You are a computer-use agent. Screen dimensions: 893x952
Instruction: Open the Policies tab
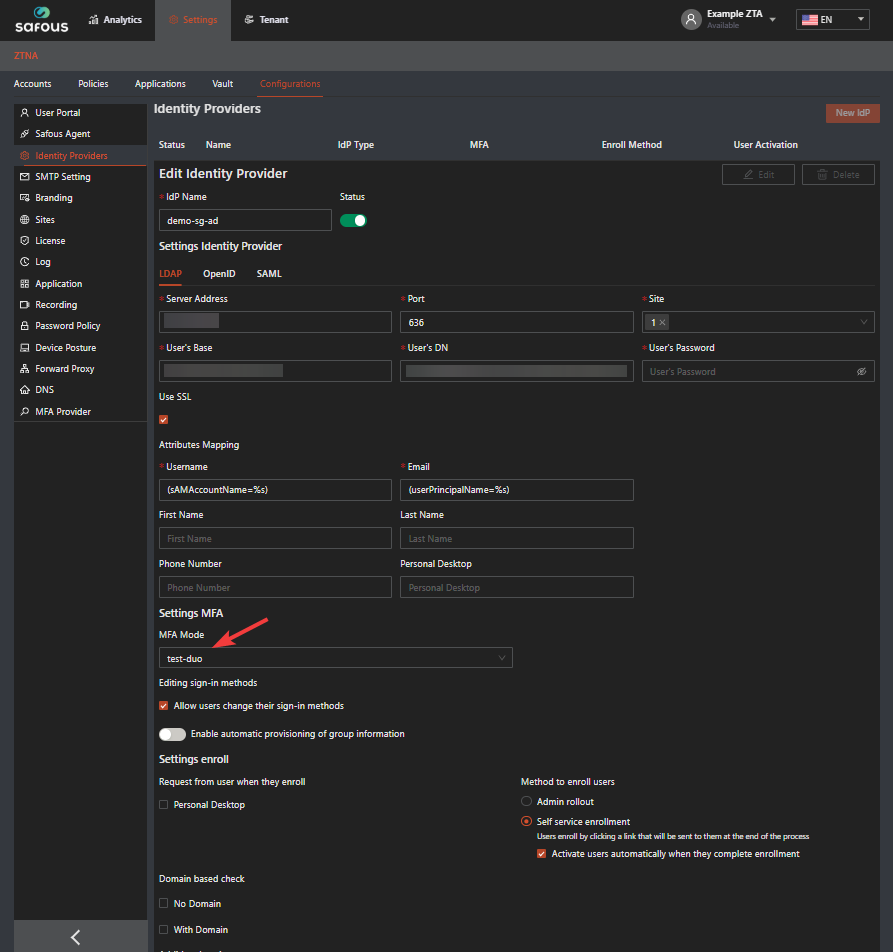click(x=93, y=84)
